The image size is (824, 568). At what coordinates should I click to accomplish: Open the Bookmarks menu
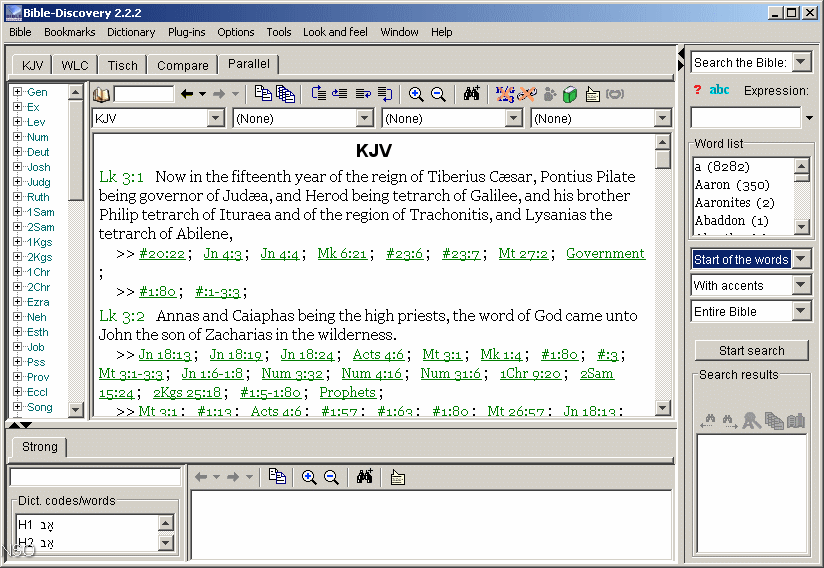(69, 32)
